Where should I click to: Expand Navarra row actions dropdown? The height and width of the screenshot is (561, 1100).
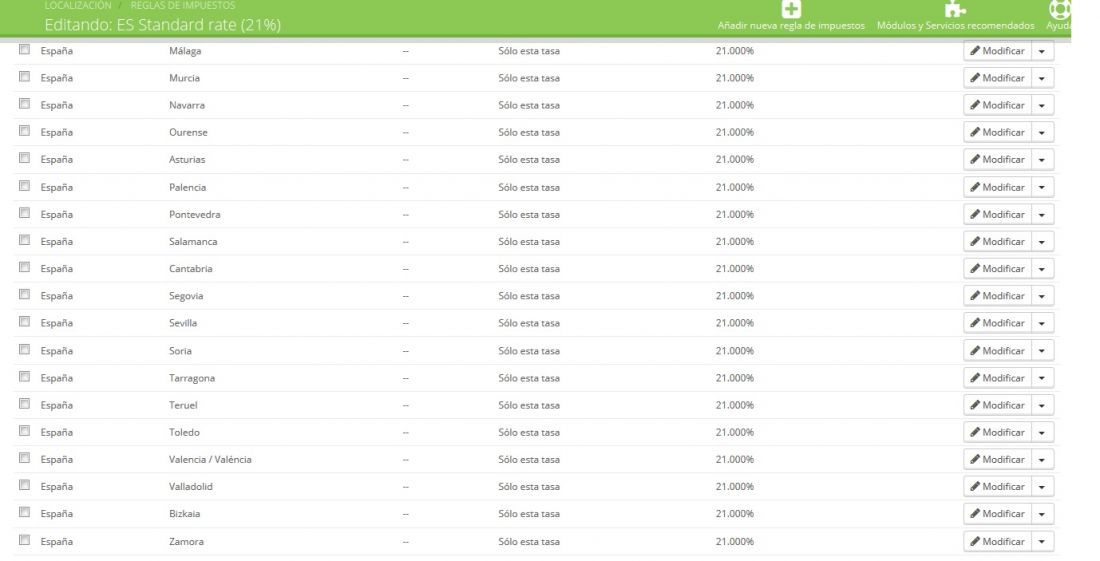coord(1042,105)
